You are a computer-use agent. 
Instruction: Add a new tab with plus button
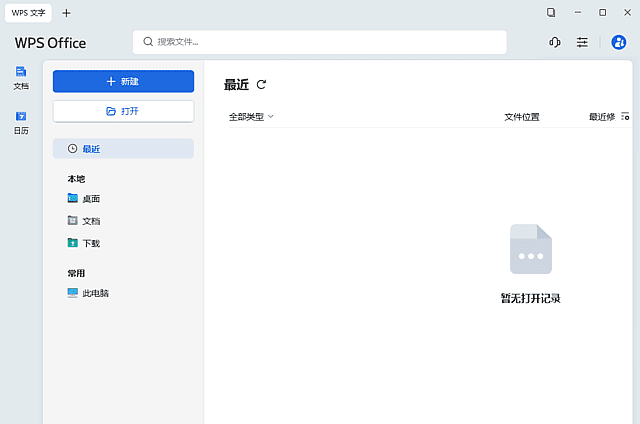click(x=66, y=13)
